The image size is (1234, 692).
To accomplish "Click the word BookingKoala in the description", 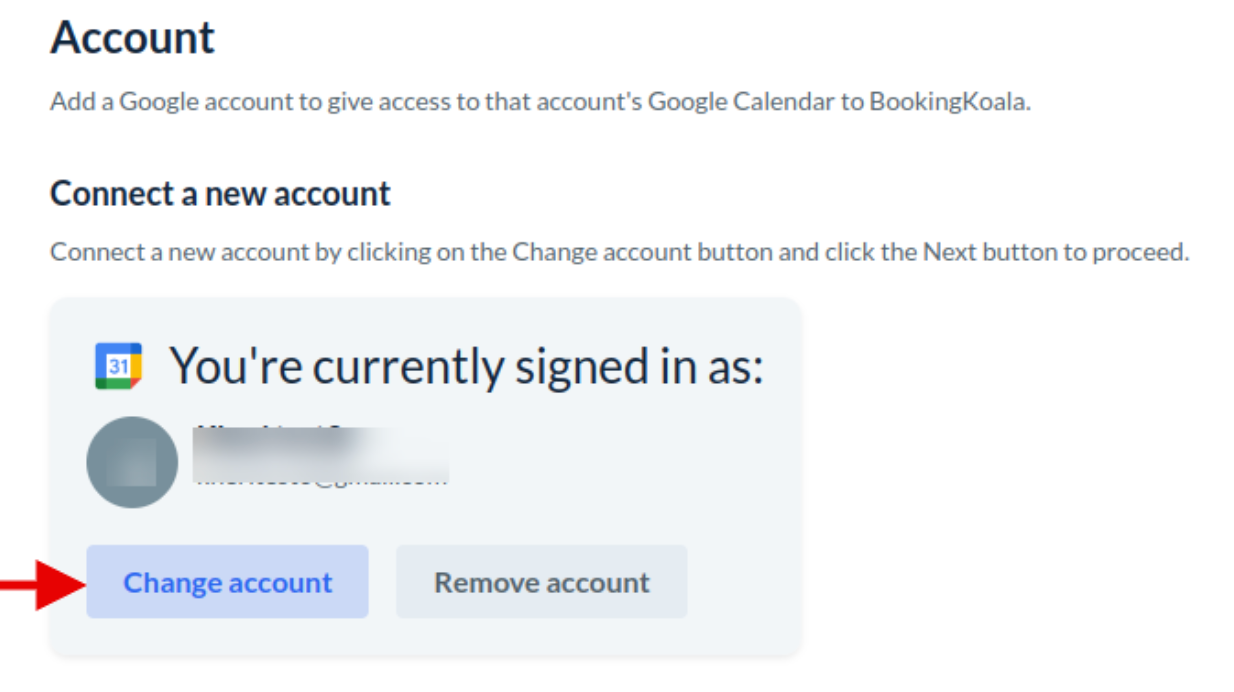I will click(948, 102).
